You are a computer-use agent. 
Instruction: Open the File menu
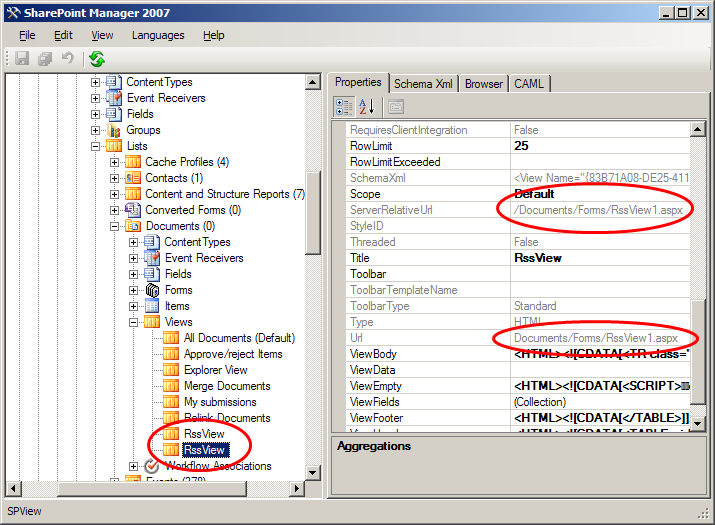(27, 35)
